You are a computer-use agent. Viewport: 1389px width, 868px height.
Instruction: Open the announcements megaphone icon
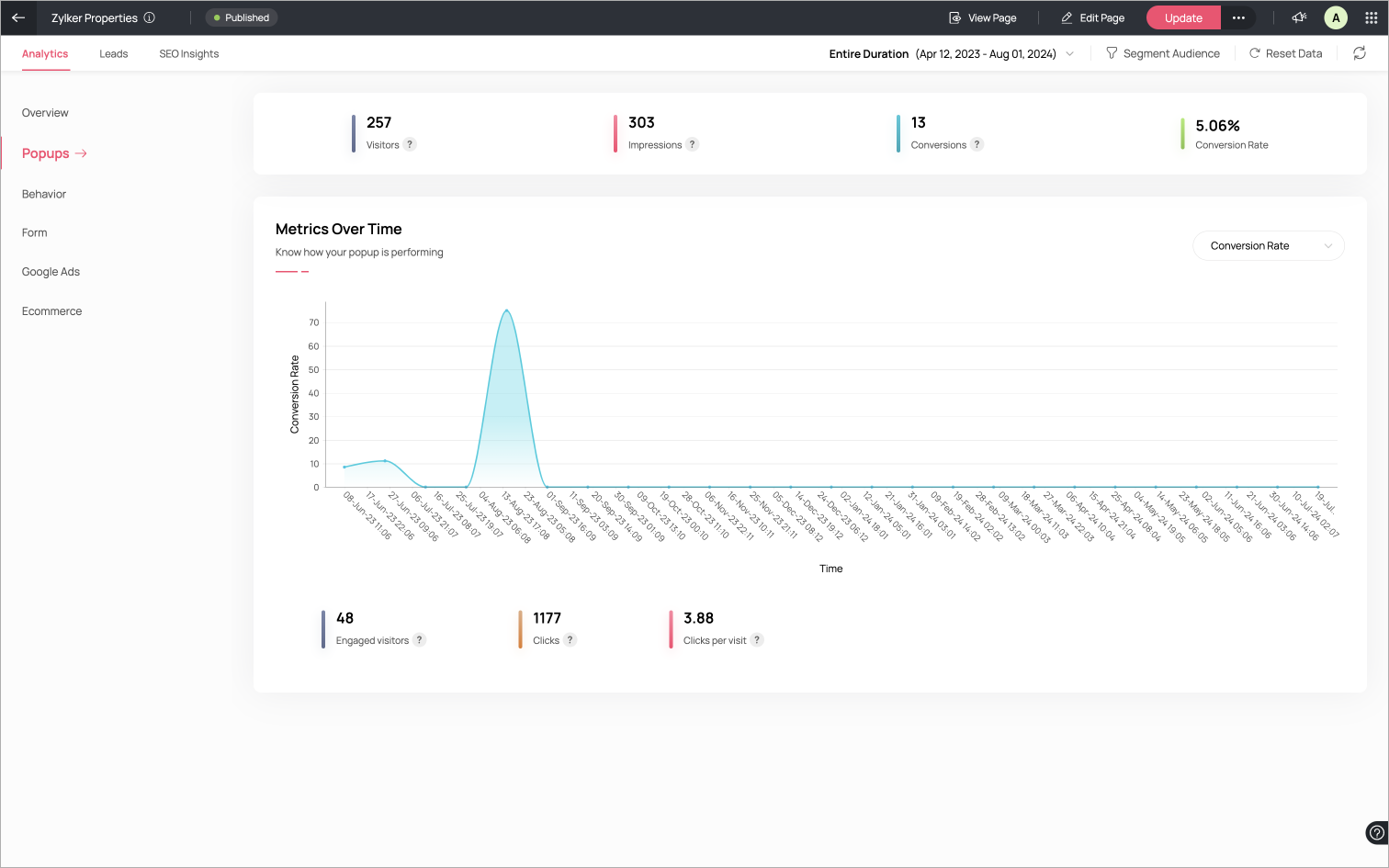pyautogui.click(x=1299, y=17)
